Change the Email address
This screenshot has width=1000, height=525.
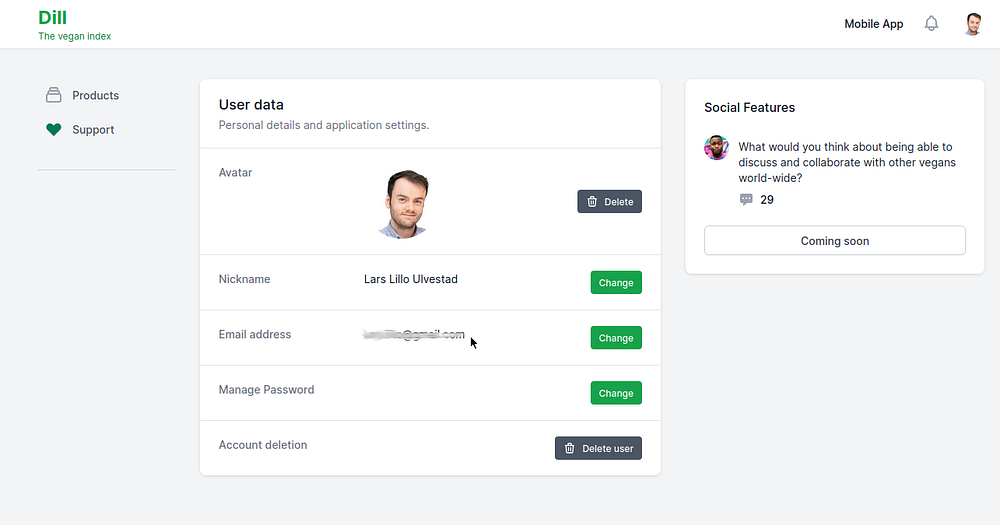[x=615, y=338]
